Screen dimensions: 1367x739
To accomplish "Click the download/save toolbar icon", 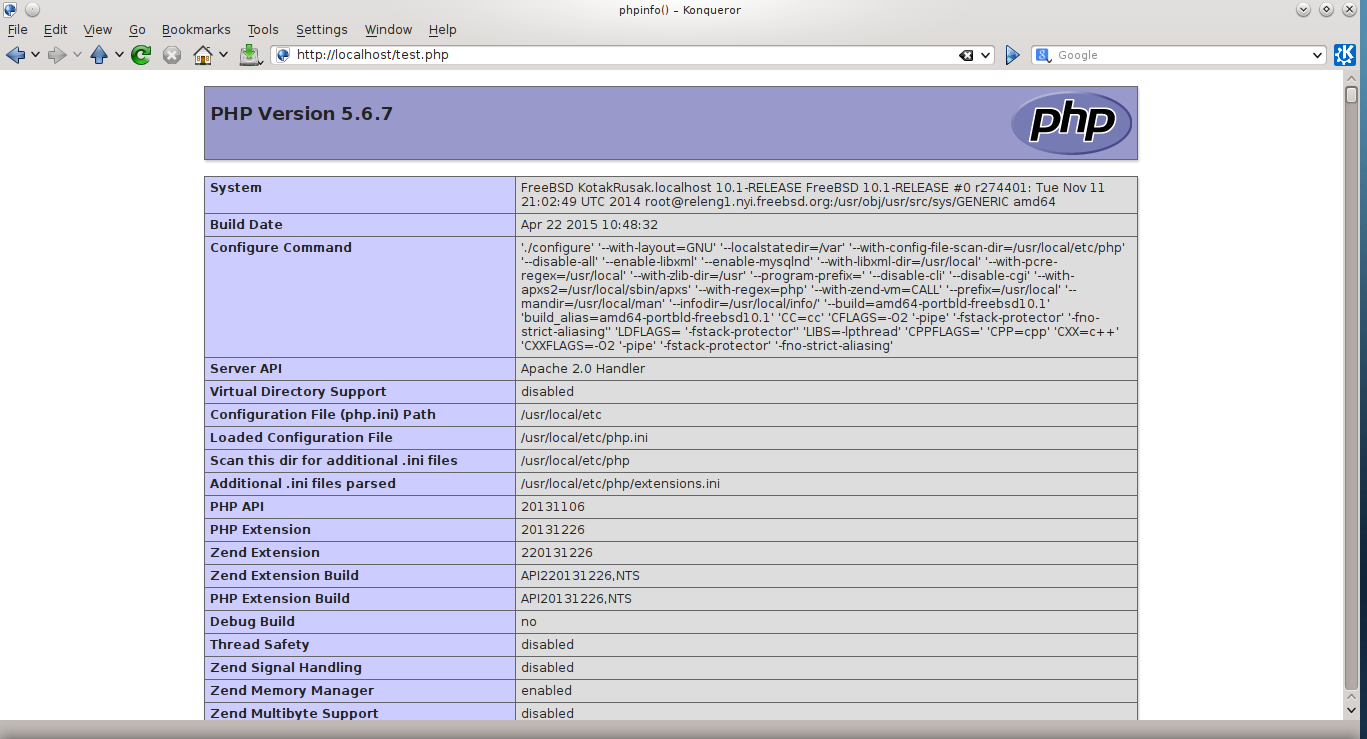I will pos(249,55).
